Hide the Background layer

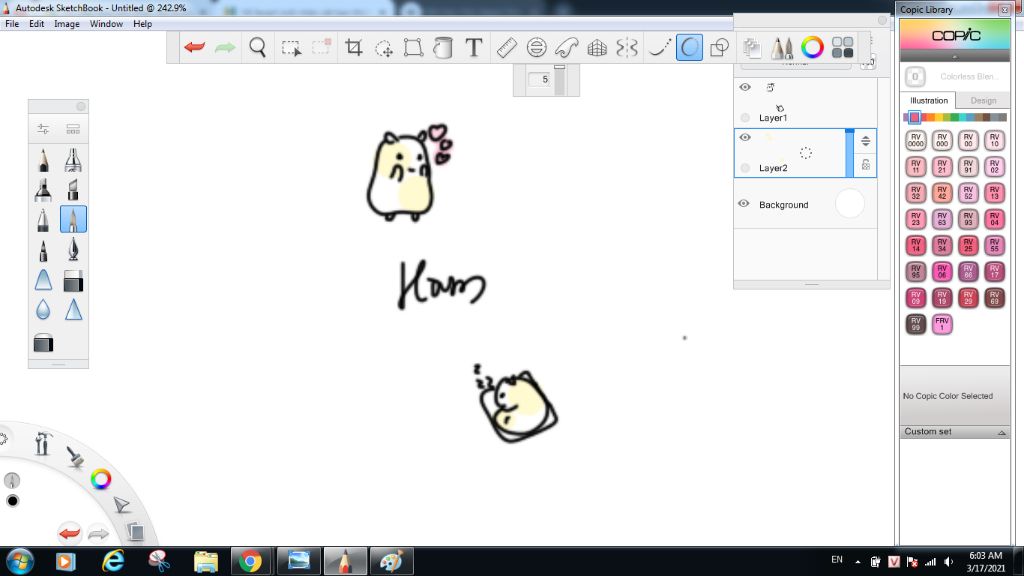point(744,204)
